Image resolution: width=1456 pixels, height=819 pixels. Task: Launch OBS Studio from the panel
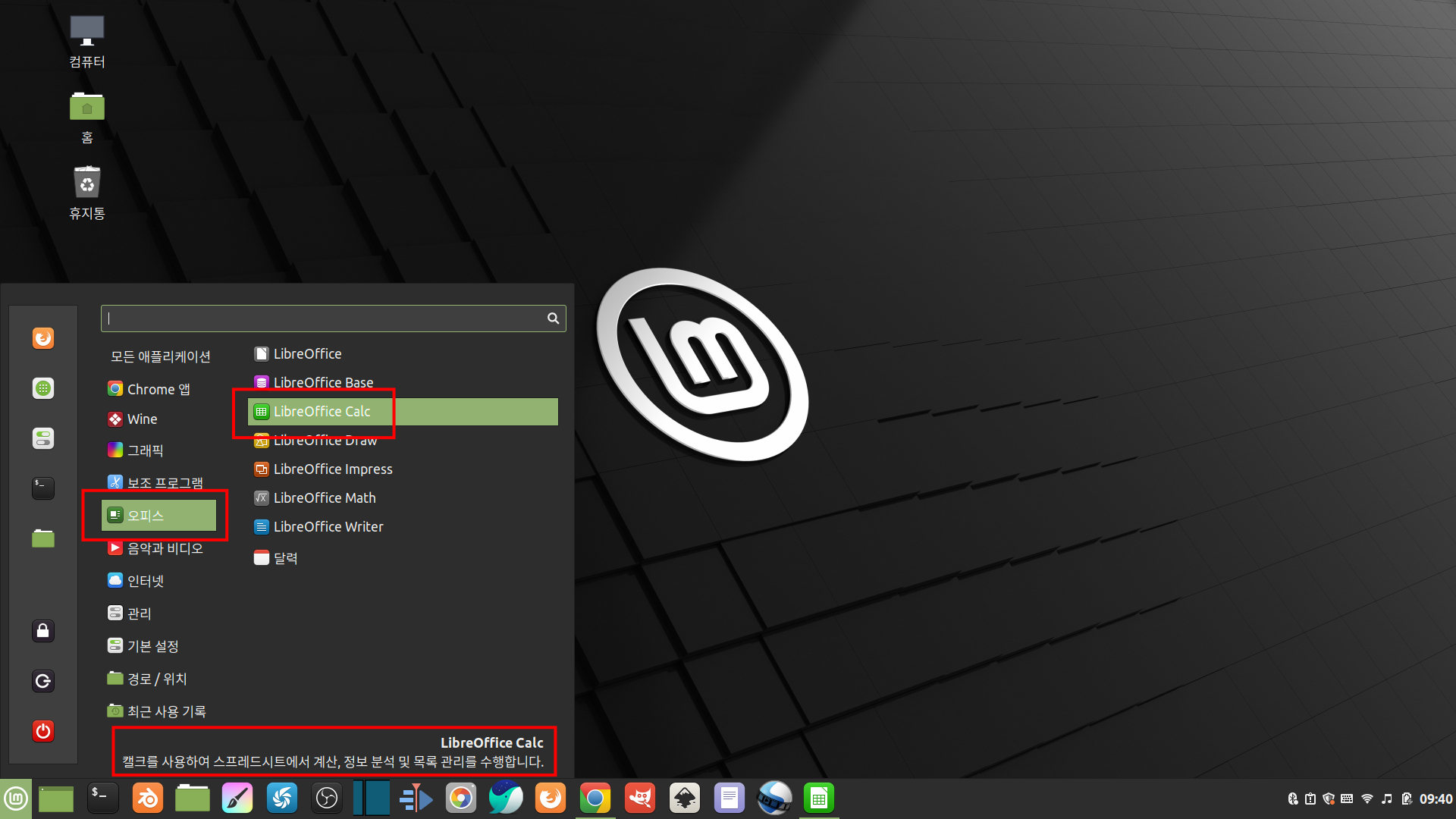[327, 799]
